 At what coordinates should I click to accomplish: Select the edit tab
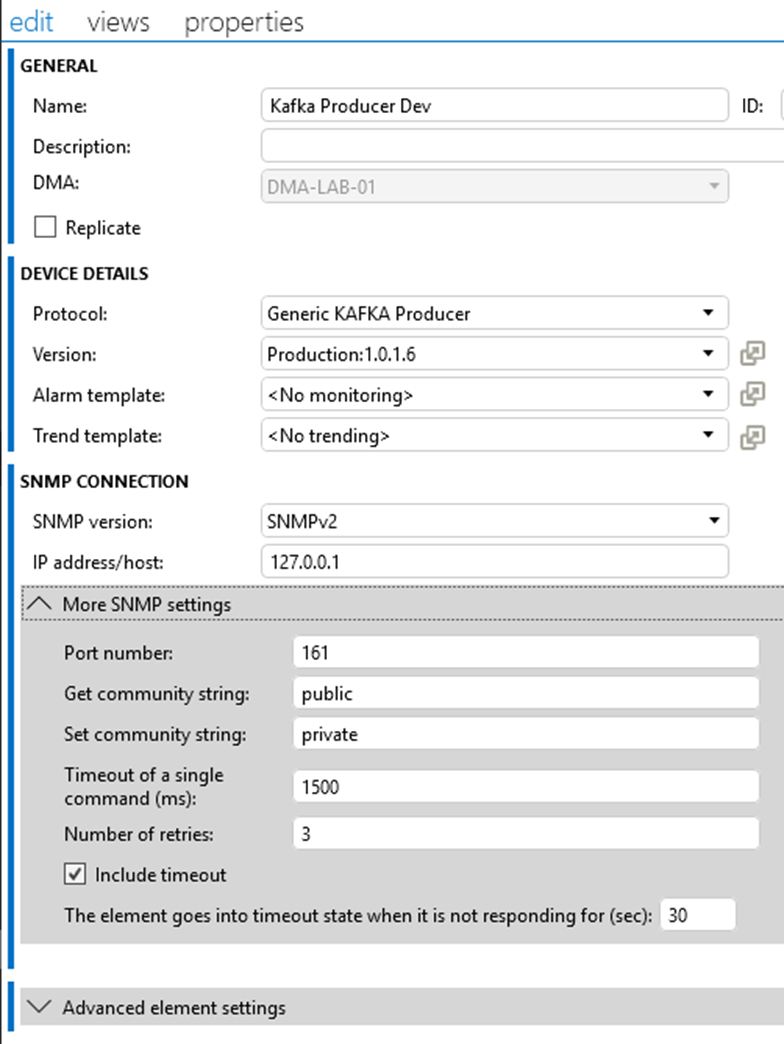(x=31, y=22)
